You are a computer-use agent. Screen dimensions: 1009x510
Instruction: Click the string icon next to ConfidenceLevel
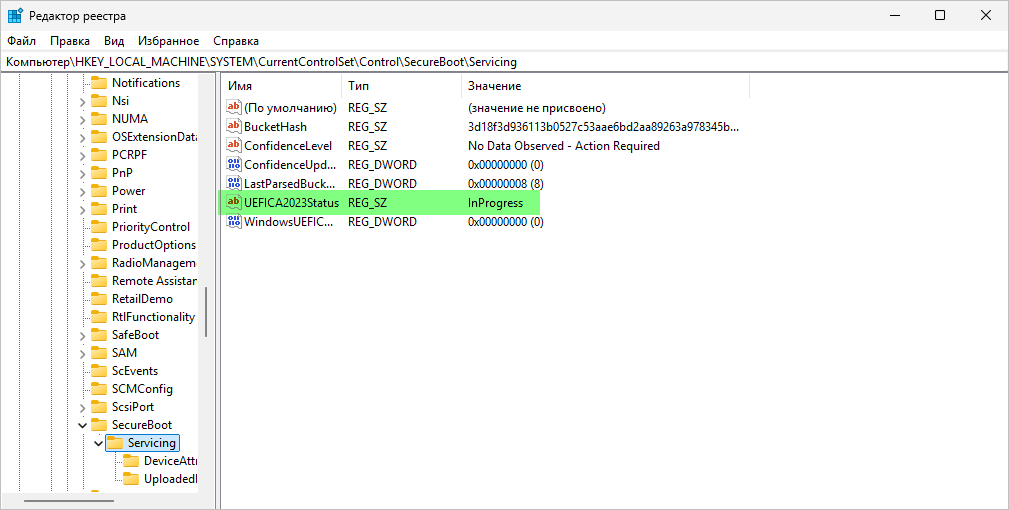[234, 145]
